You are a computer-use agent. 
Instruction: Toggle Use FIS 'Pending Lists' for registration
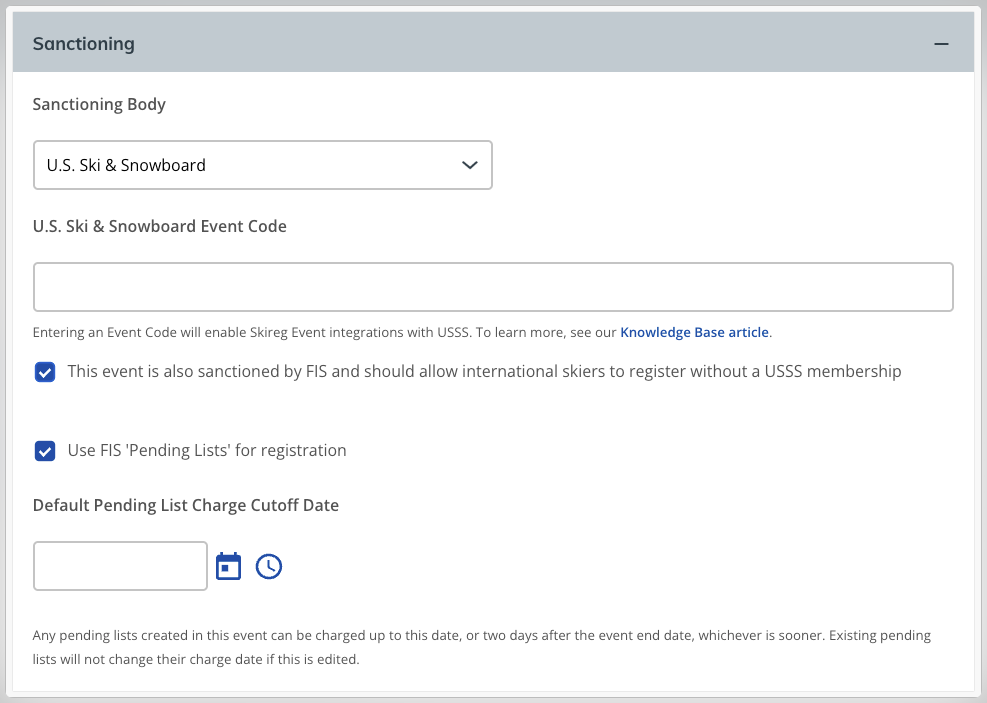pos(45,451)
